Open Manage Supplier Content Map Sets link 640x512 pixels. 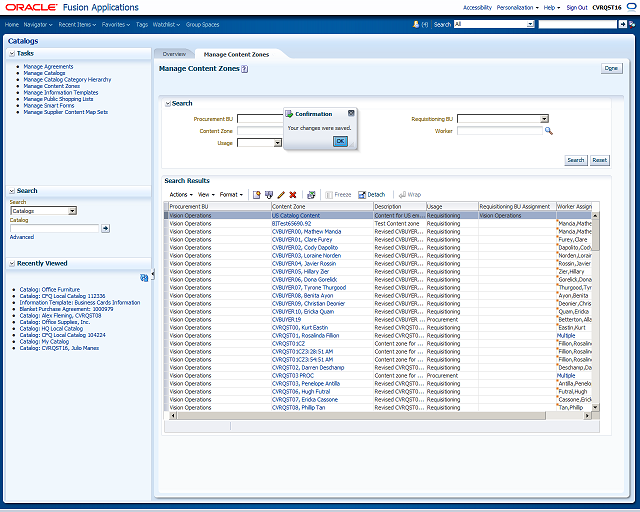click(66, 112)
